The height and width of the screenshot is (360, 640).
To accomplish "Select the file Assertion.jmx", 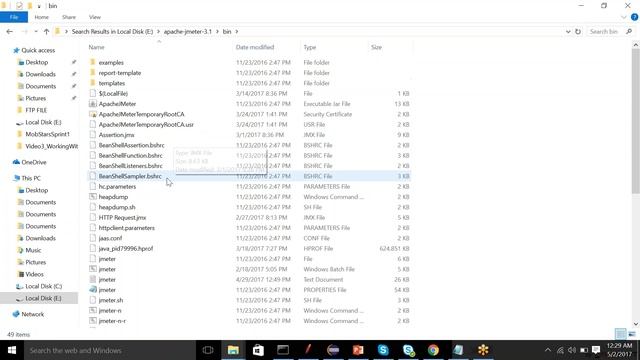I will [116, 135].
